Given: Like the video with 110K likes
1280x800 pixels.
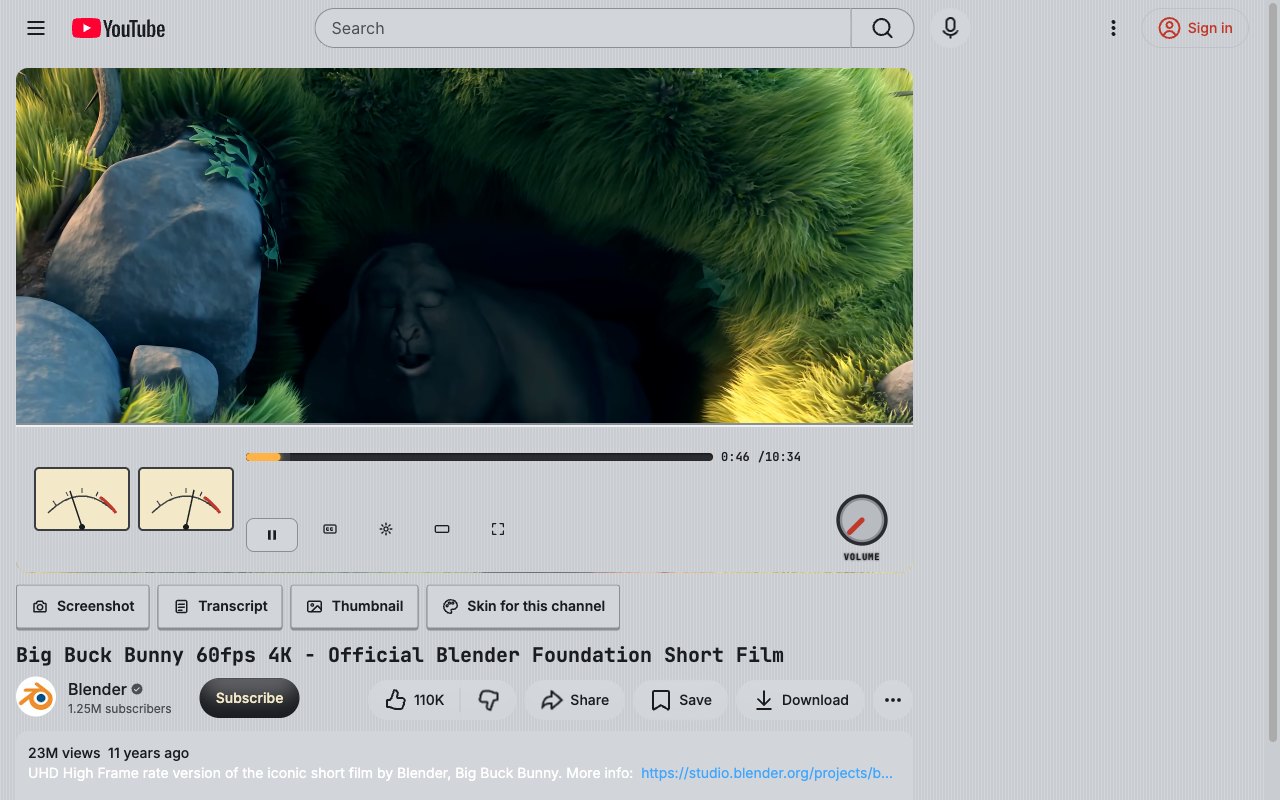Looking at the screenshot, I should [415, 700].
